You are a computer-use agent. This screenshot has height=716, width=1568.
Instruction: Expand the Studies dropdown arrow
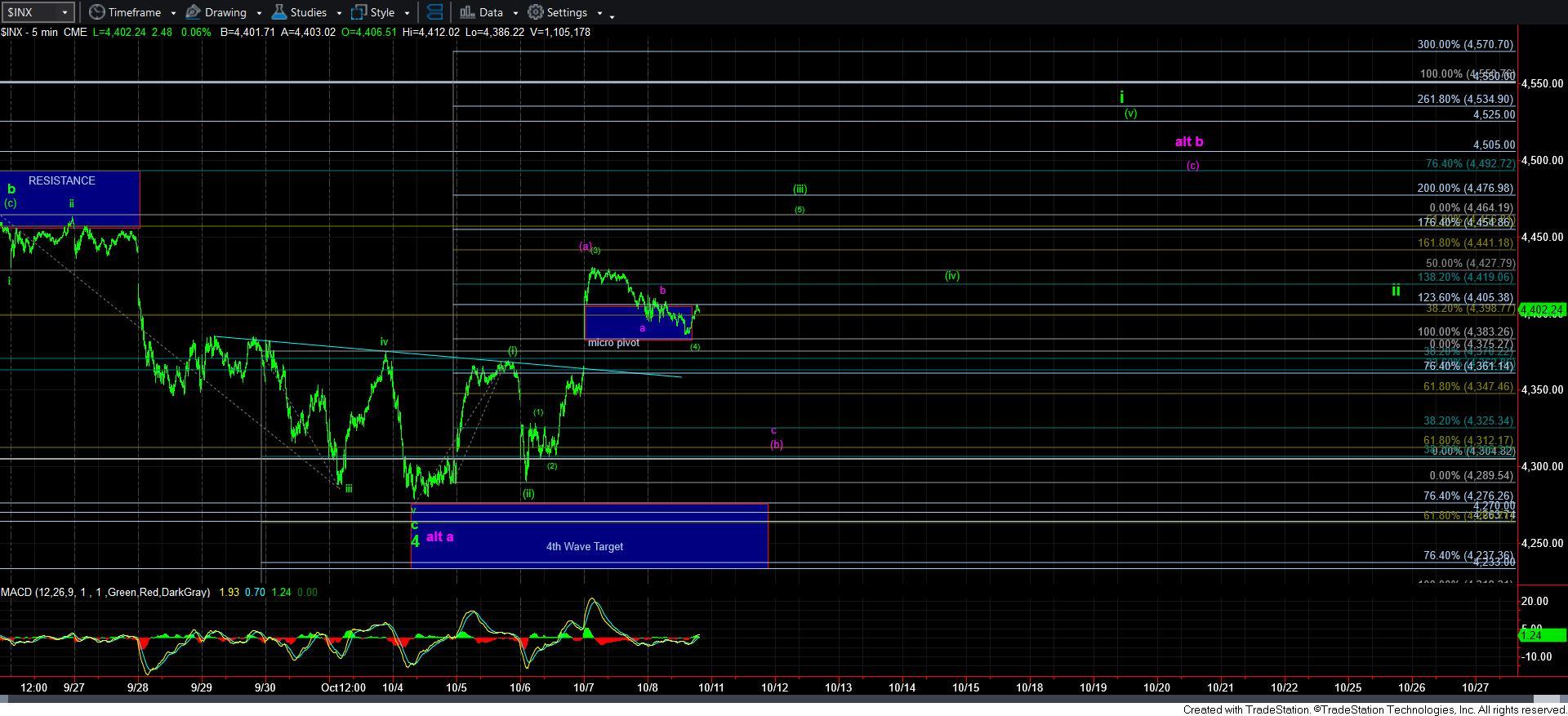tap(339, 13)
